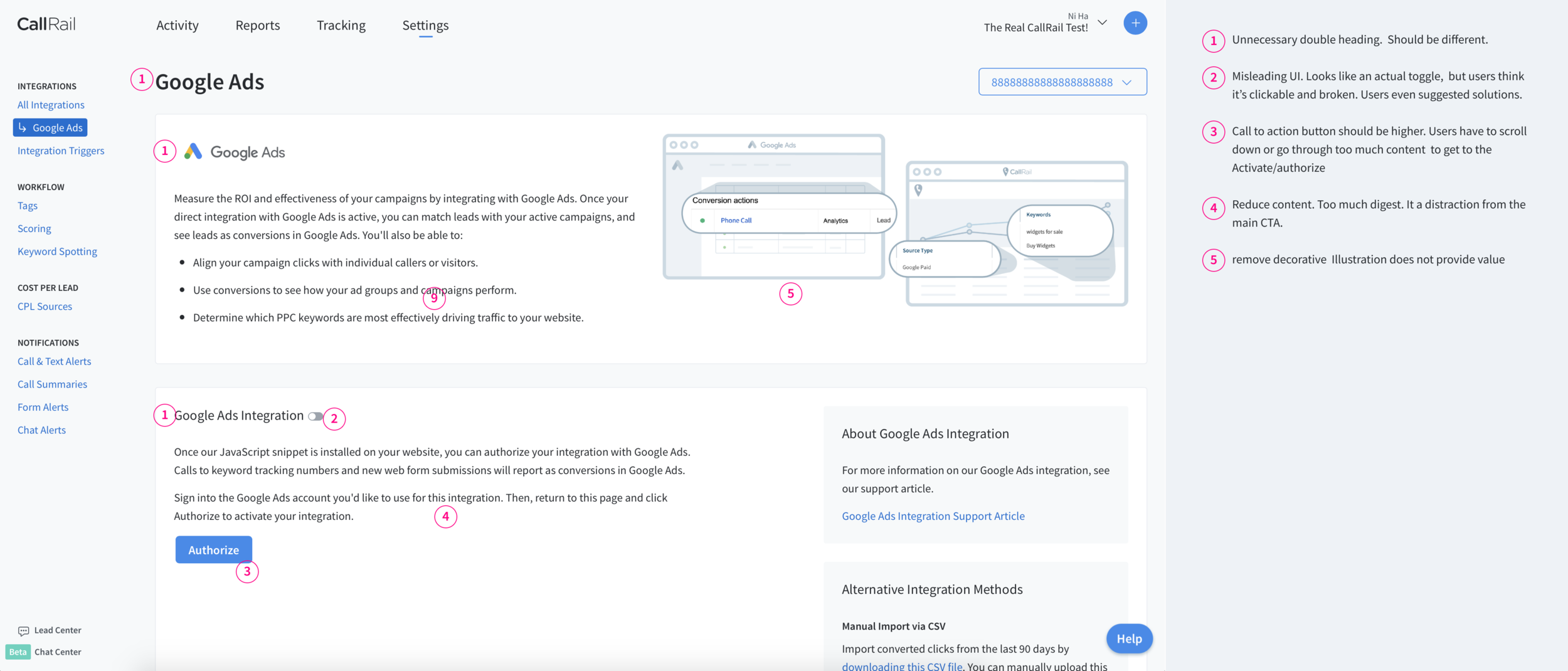This screenshot has height=671, width=1568.
Task: Click the Manual Import via CSV label
Action: click(x=893, y=626)
